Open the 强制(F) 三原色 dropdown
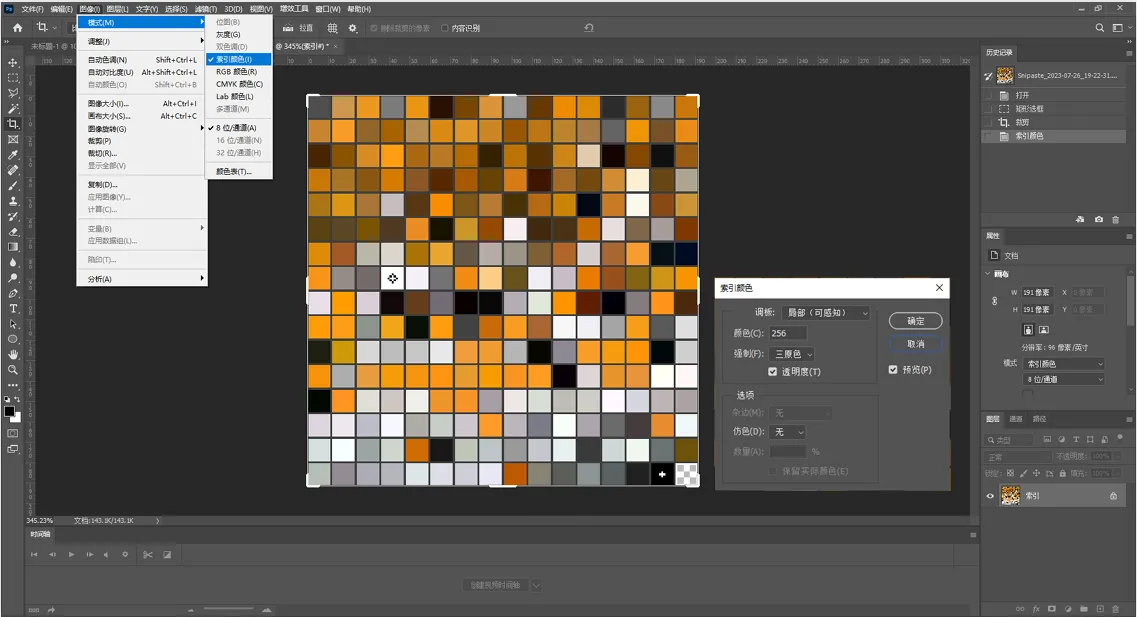This screenshot has height=617, width=1137. tap(792, 354)
